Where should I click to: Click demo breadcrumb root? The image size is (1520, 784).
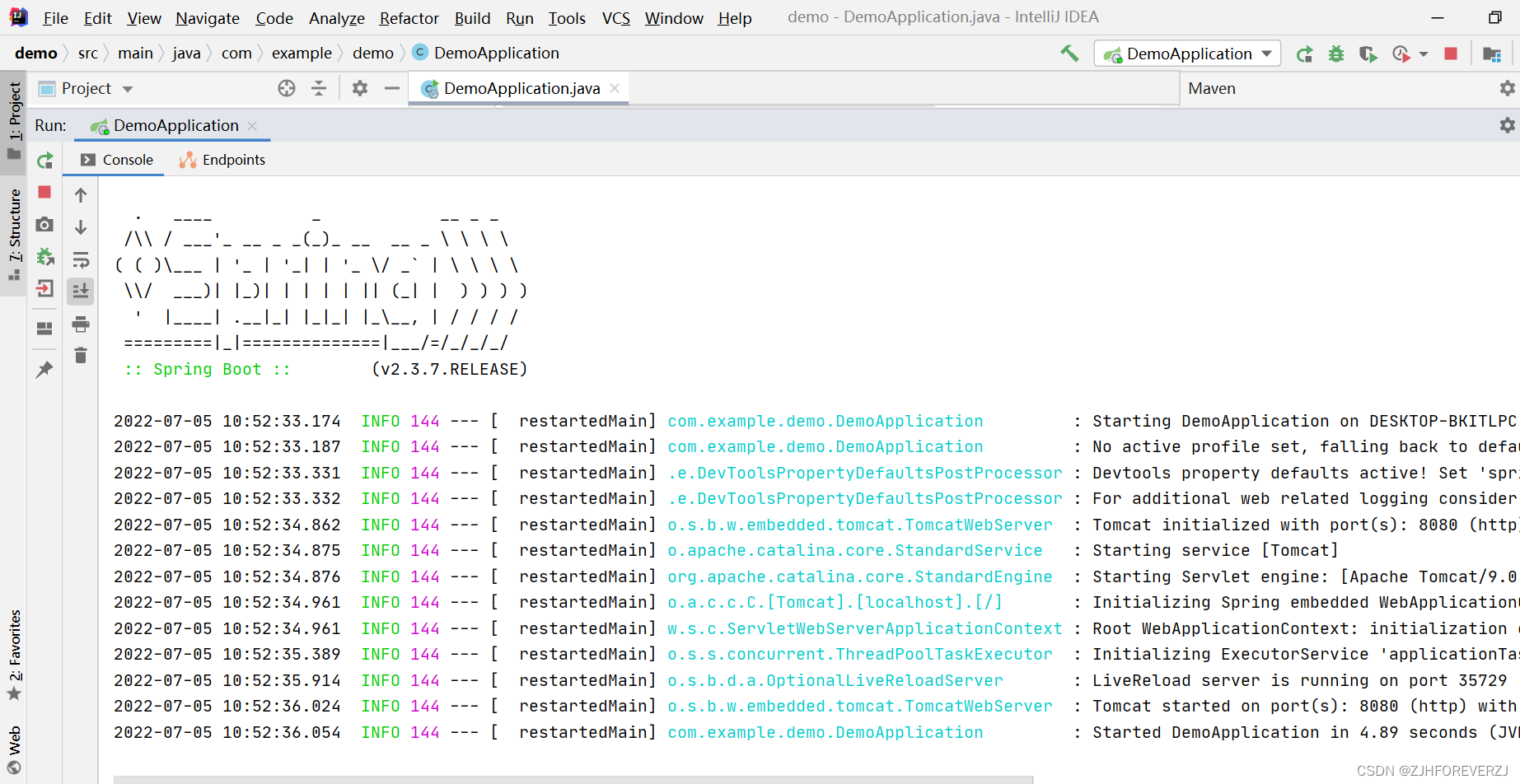click(x=36, y=53)
